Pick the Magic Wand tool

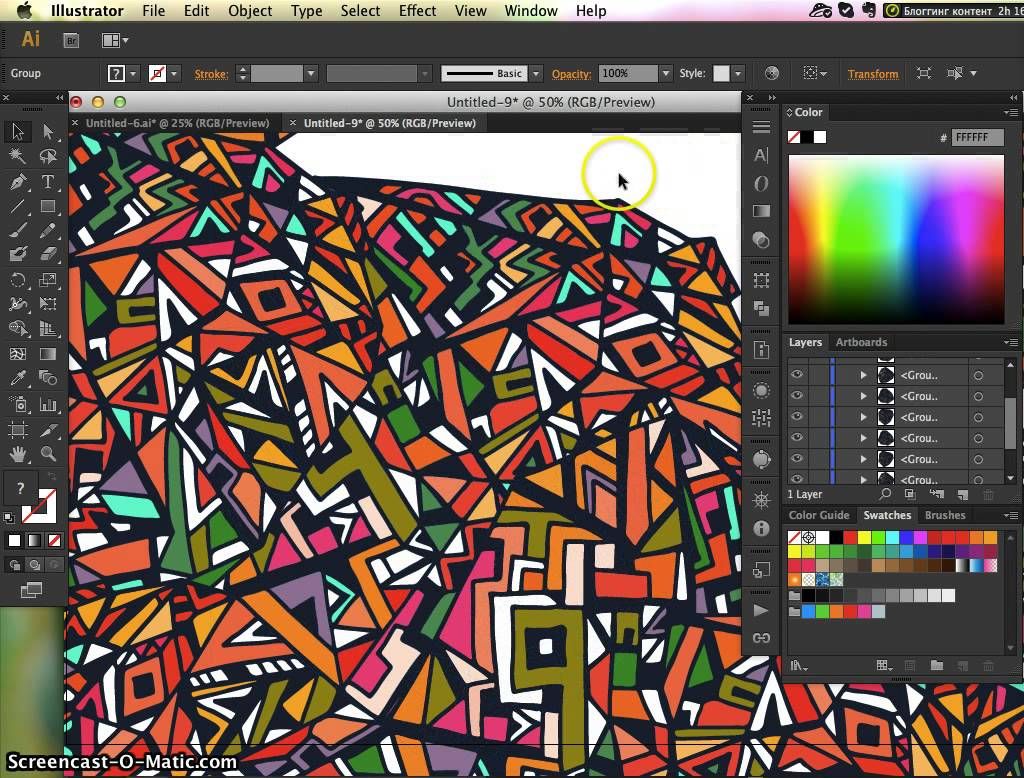coord(18,157)
